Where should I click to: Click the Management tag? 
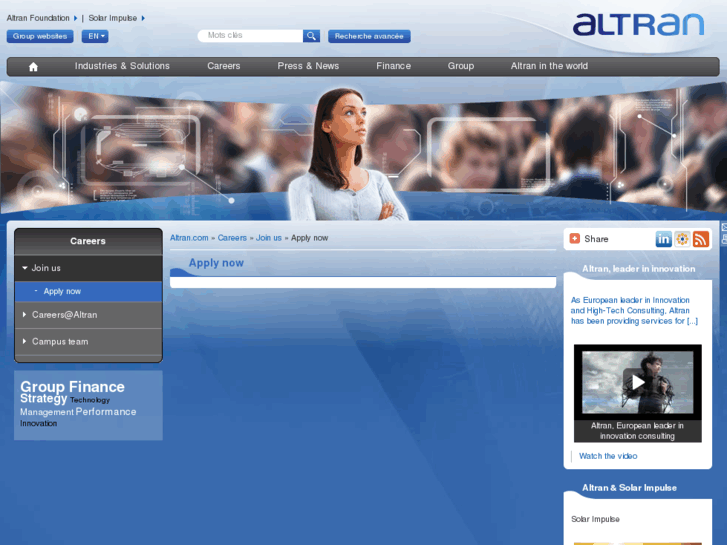(47, 412)
